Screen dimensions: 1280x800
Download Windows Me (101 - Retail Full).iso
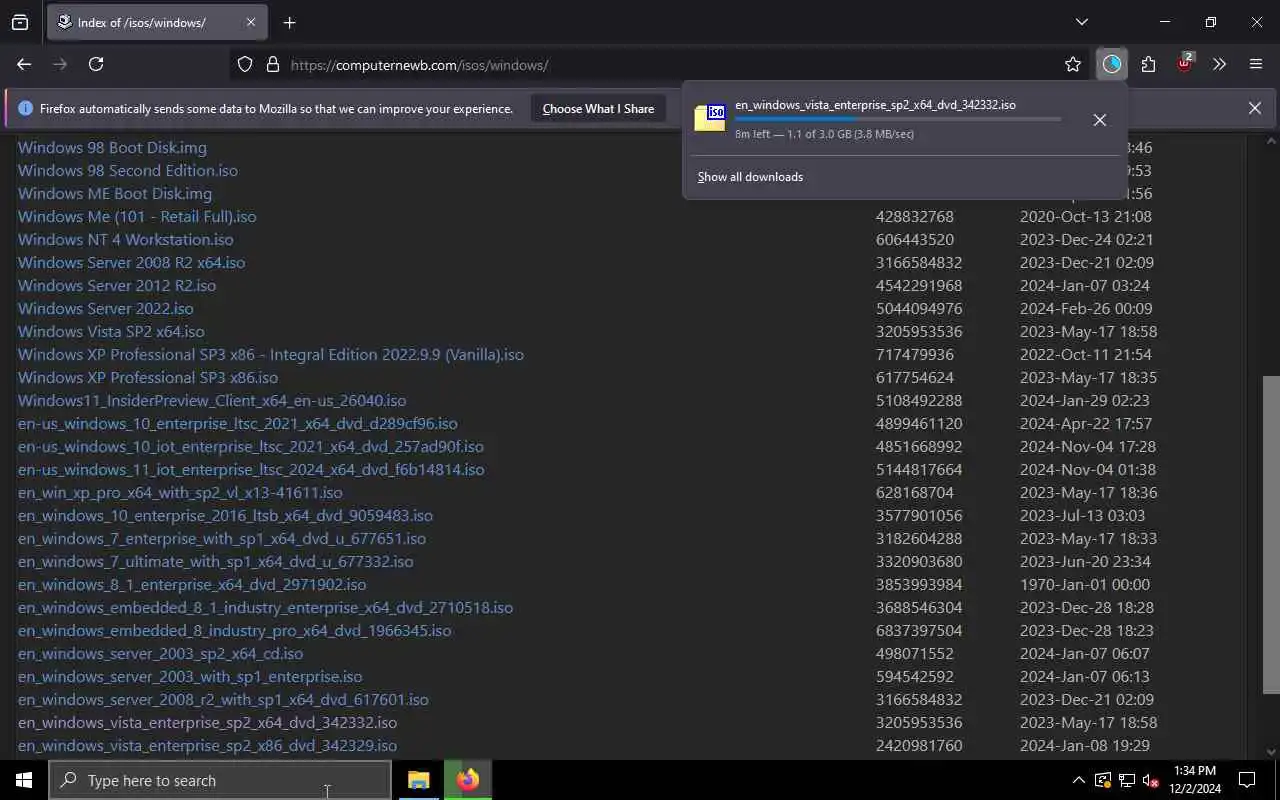coord(137,216)
